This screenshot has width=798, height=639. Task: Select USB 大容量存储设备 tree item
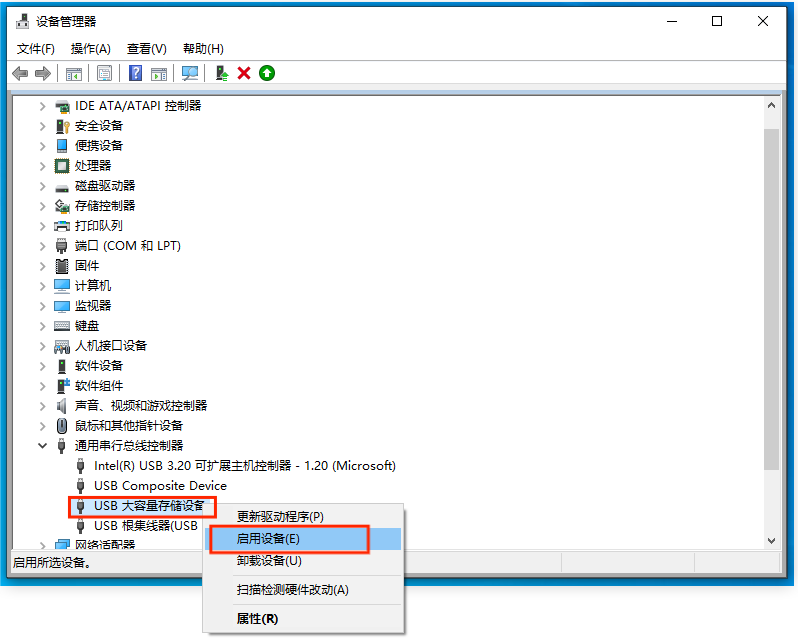tap(149, 506)
